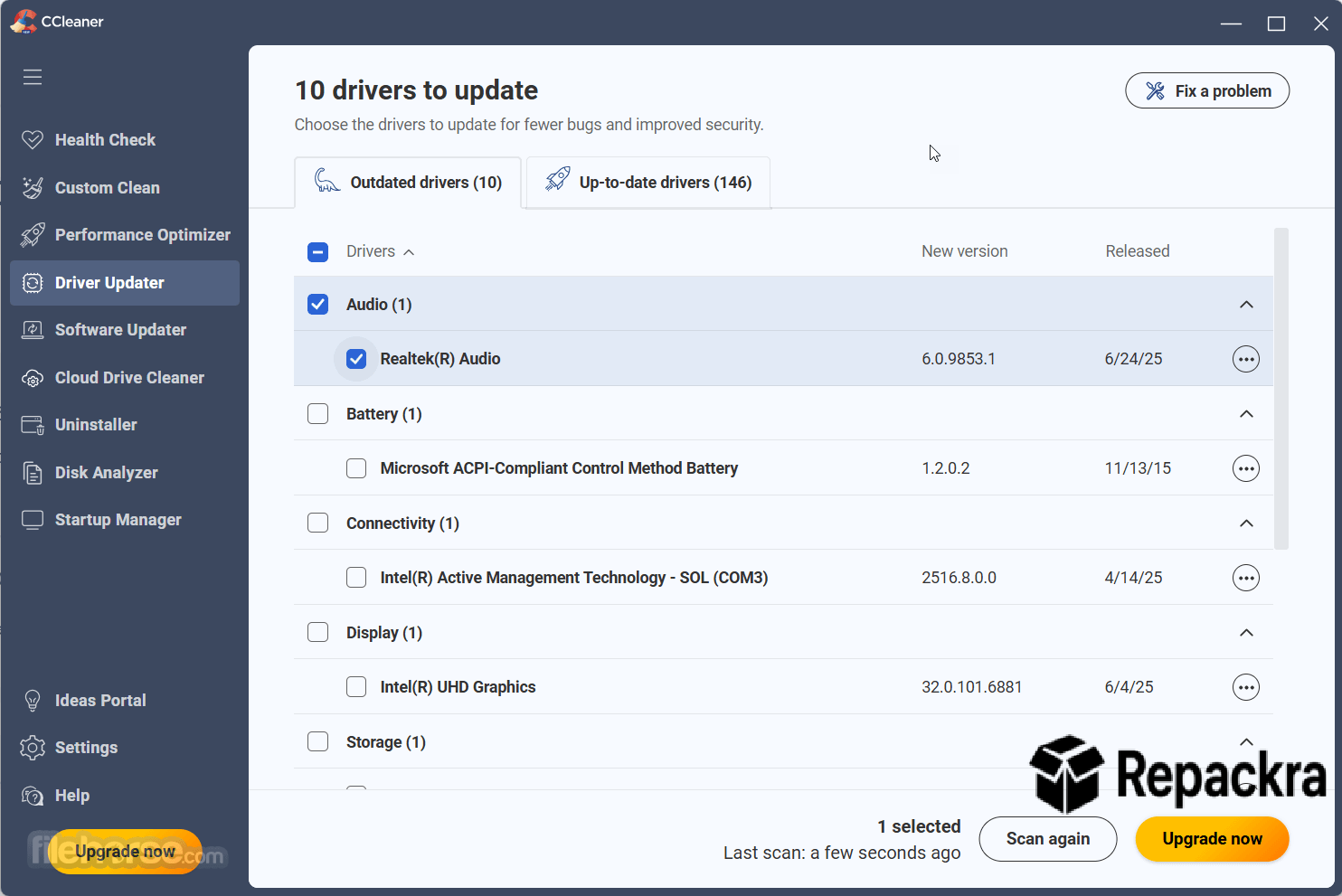Open more options for Microsoft ACPI battery driver
The image size is (1342, 896).
tap(1246, 468)
